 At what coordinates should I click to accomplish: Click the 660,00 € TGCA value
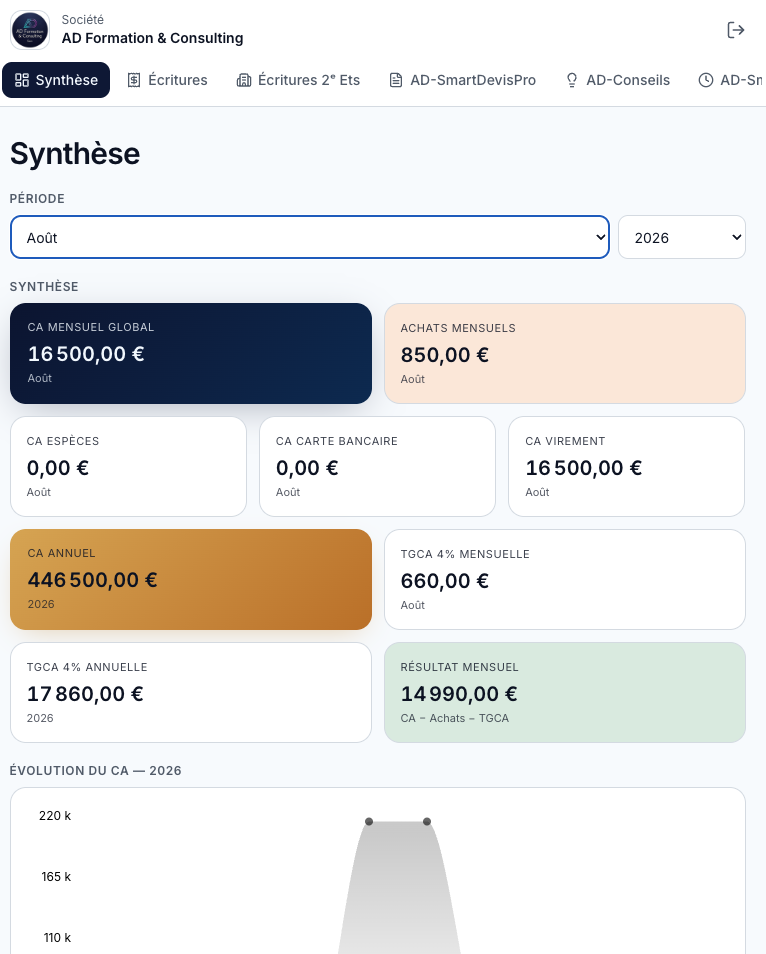click(445, 581)
